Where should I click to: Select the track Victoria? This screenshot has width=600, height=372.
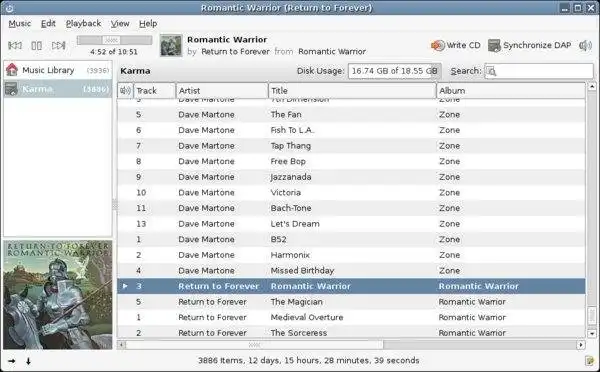(351, 193)
